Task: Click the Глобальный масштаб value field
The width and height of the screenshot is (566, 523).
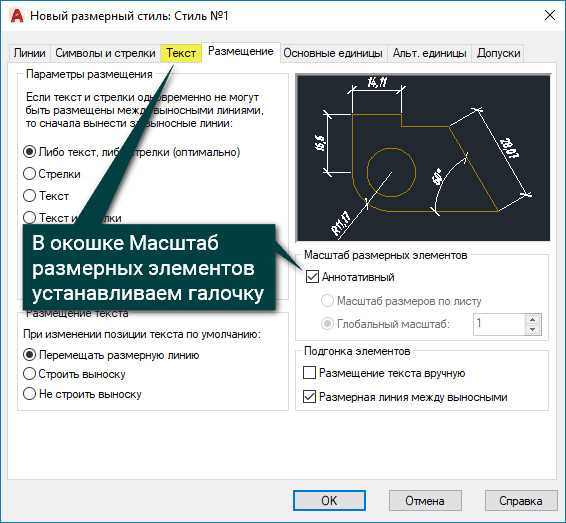Action: click(500, 324)
